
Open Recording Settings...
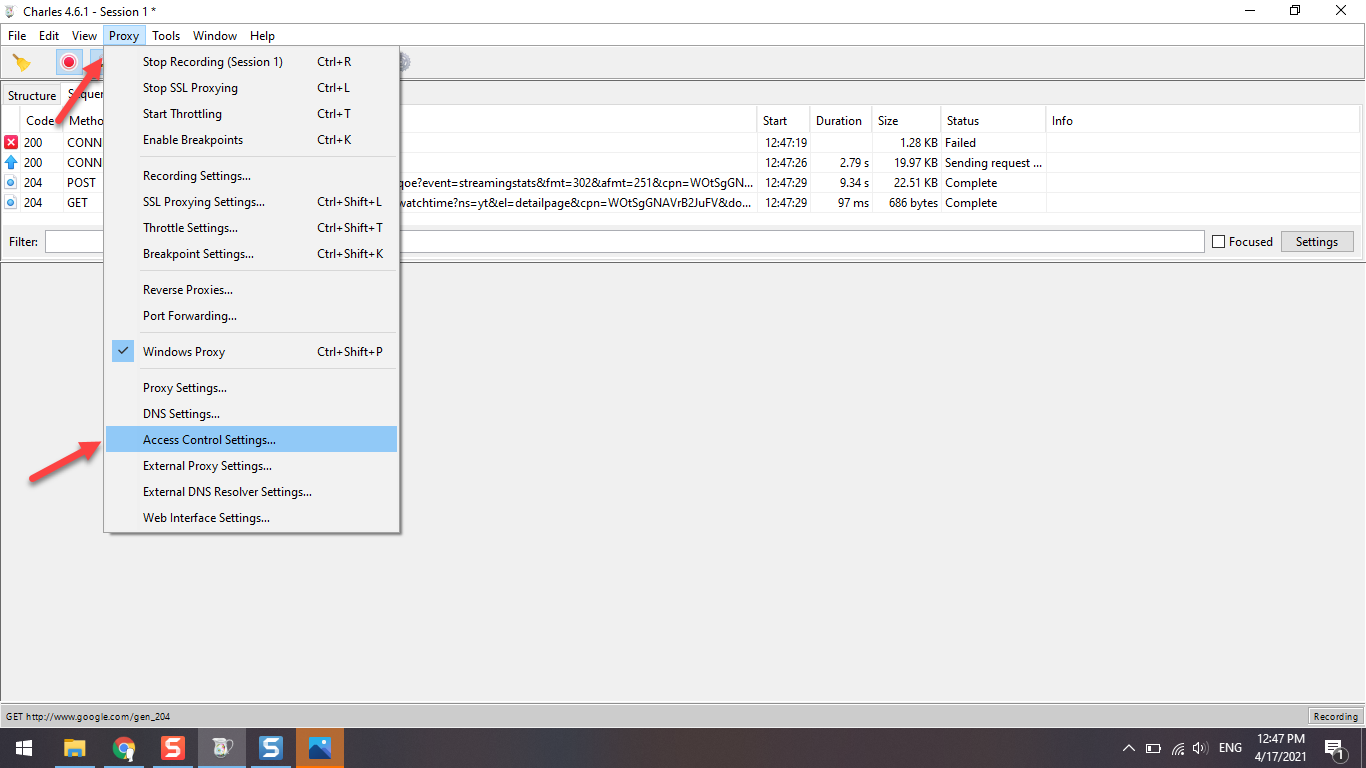click(x=251, y=176)
